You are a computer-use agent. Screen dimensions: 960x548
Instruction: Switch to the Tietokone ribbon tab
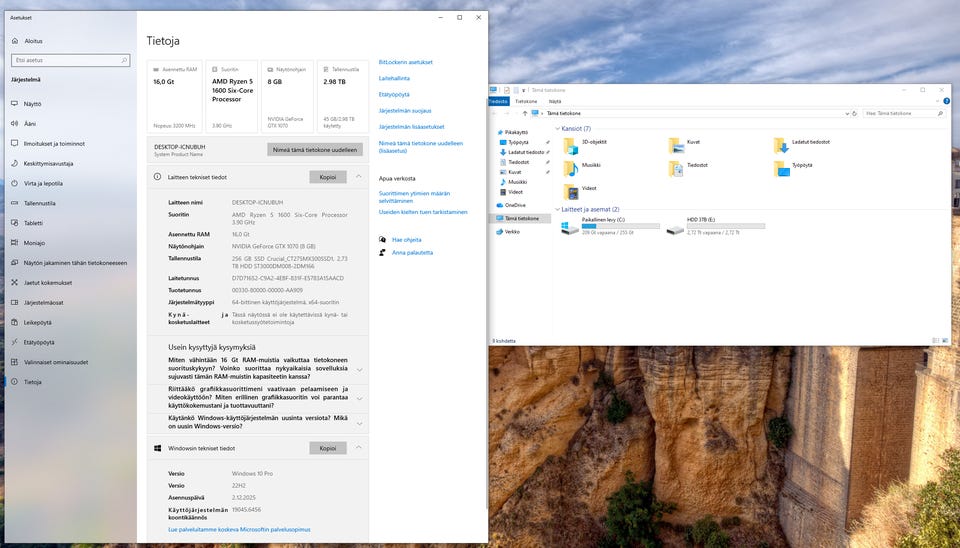526,101
